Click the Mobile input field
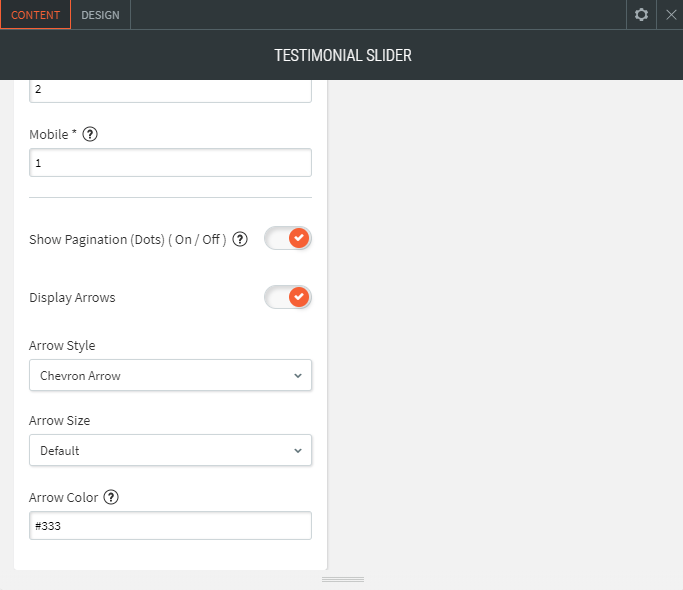Viewport: 683px width, 590px height. [170, 163]
